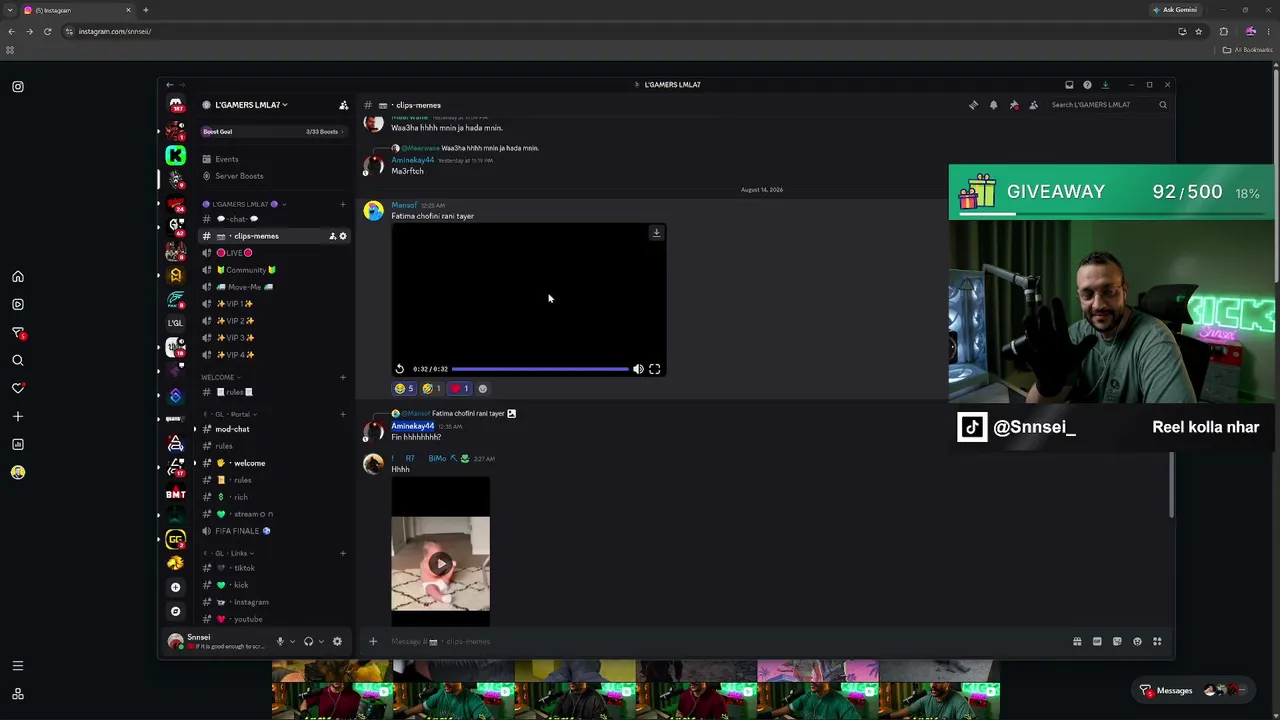The height and width of the screenshot is (720, 1280).
Task: Play the baby video thumbnail
Action: (440, 564)
